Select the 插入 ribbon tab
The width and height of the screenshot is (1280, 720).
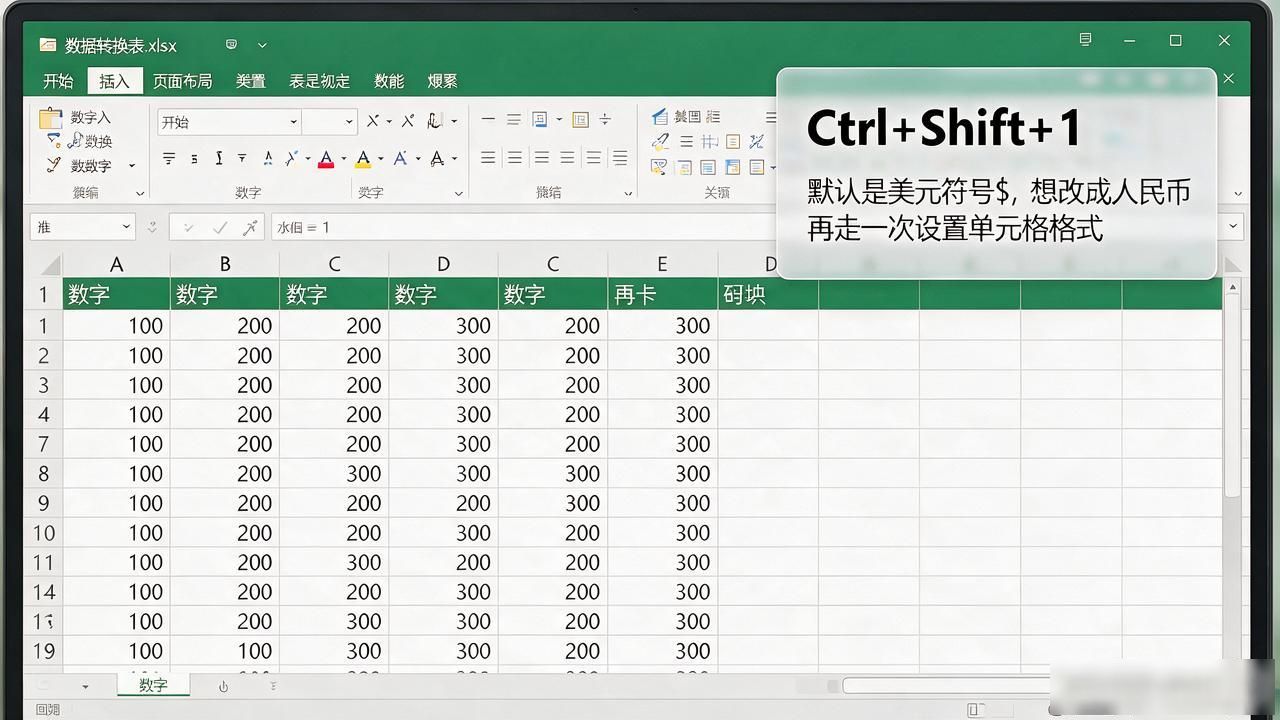click(x=114, y=81)
